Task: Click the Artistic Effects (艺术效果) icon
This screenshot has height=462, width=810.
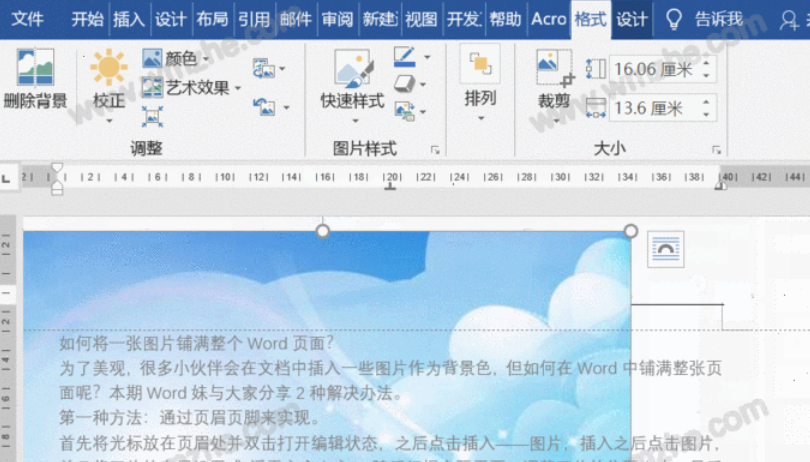Action: tap(152, 87)
